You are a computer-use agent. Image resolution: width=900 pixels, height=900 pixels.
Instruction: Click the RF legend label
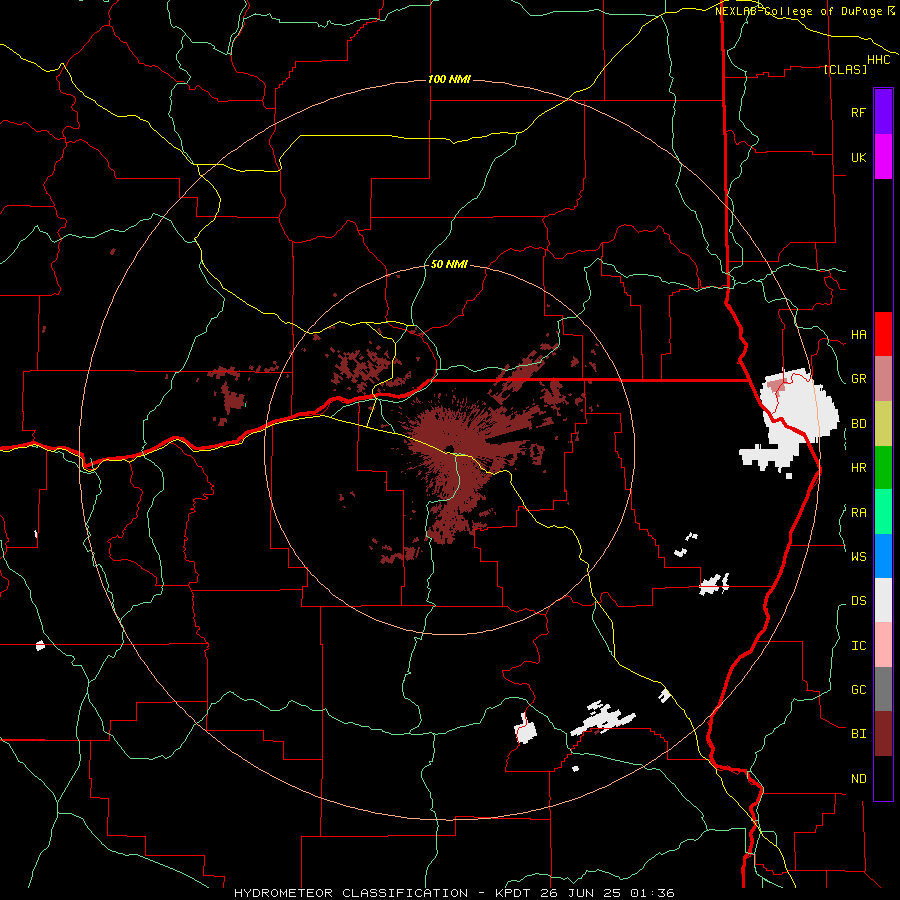(x=858, y=113)
